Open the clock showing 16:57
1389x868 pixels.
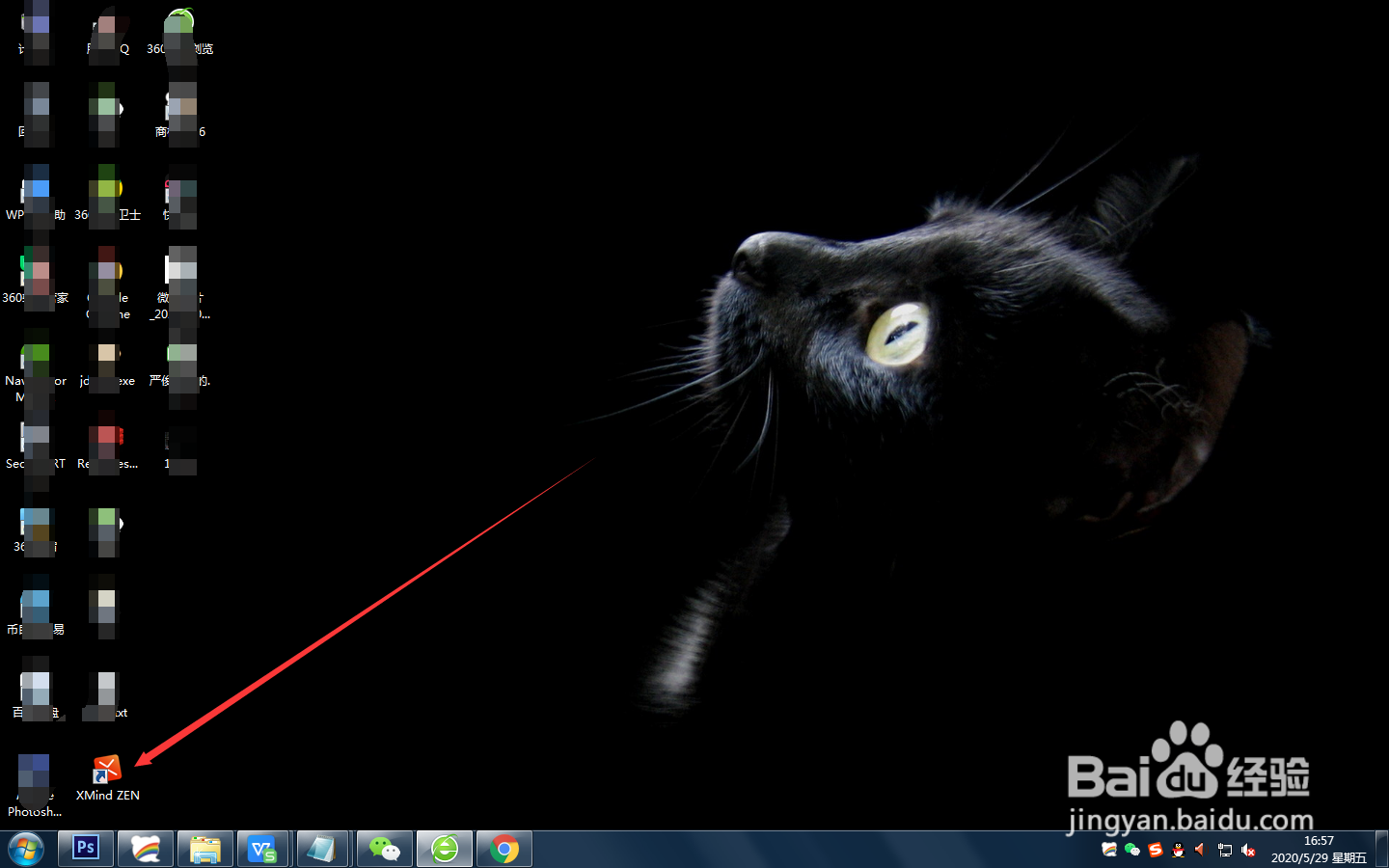point(1319,849)
